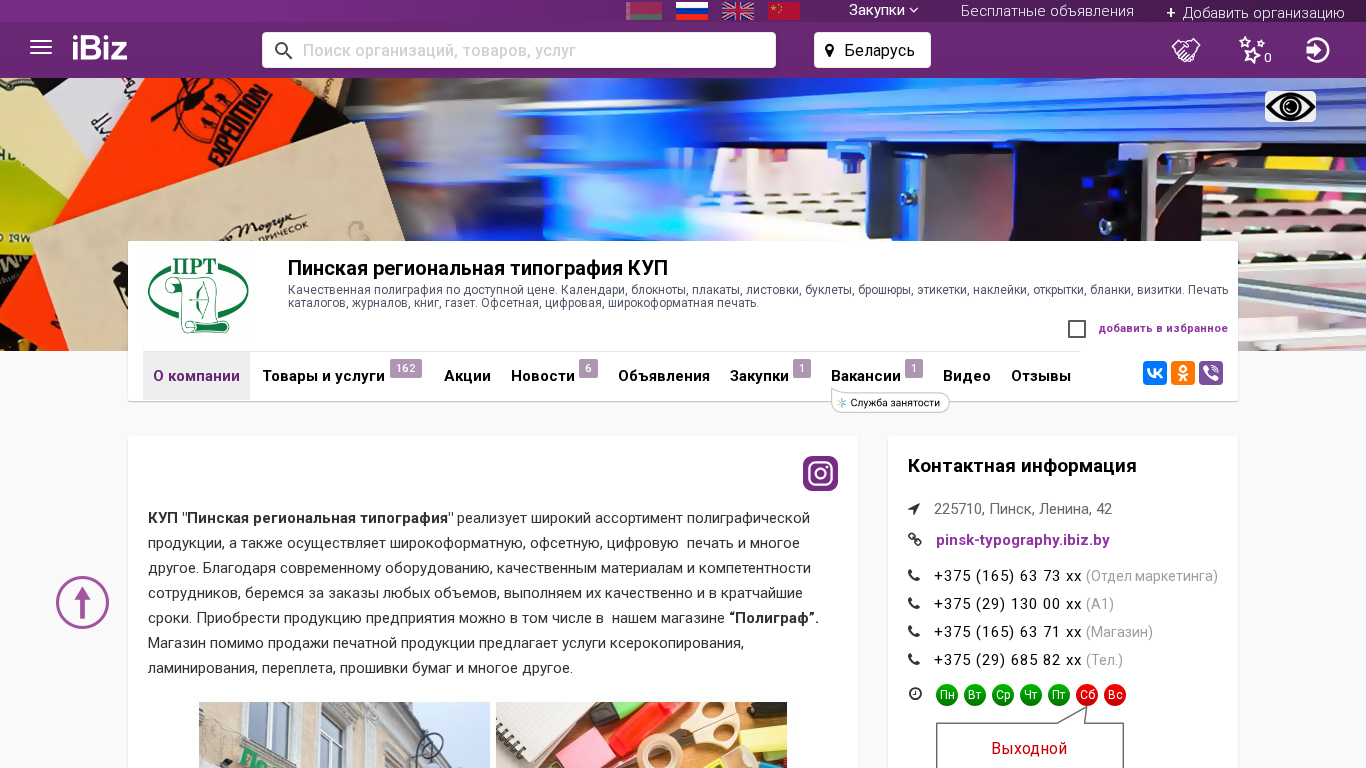Share via Odnoklassniki icon
Image resolution: width=1366 pixels, height=768 pixels.
(x=1183, y=373)
